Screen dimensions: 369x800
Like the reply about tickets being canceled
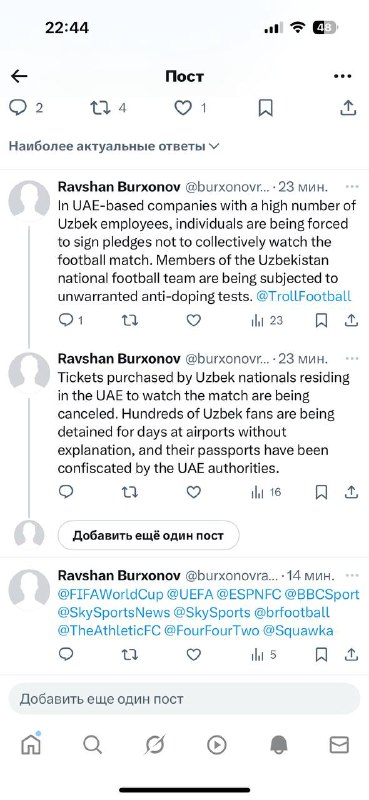[193, 492]
